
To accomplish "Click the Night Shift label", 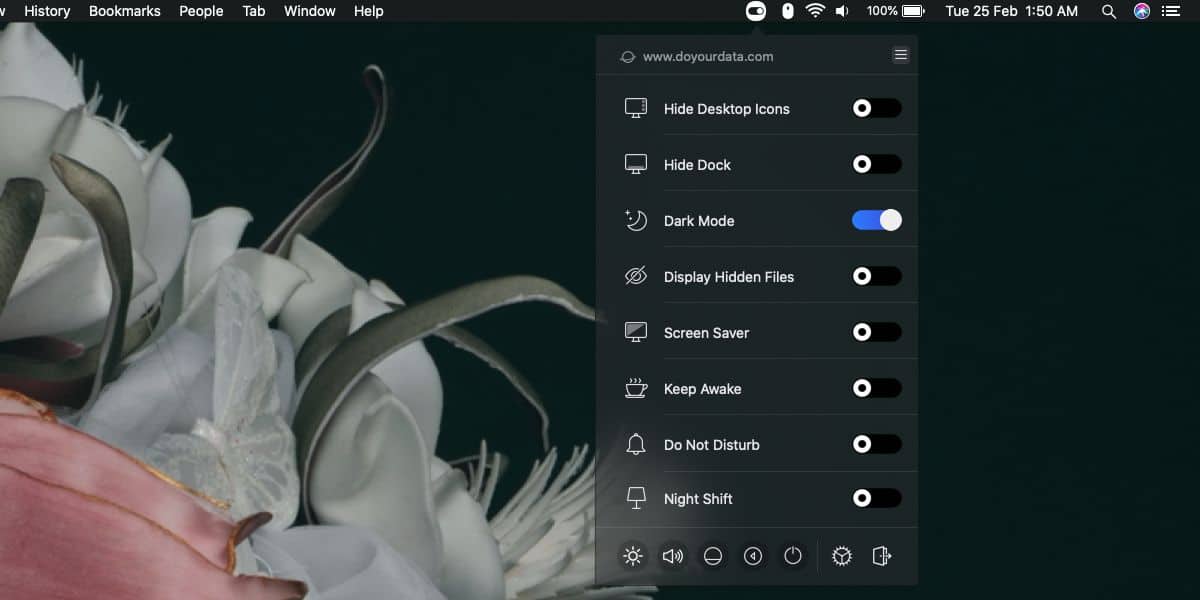I will [698, 499].
